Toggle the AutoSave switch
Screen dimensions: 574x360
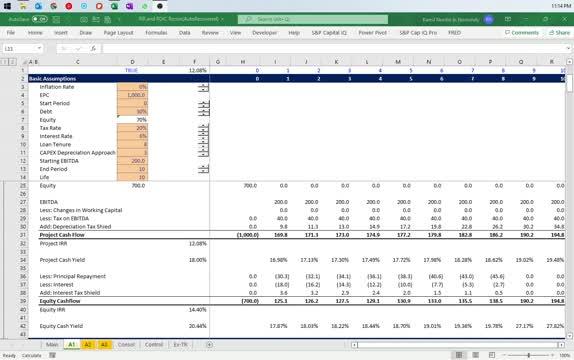[40, 19]
